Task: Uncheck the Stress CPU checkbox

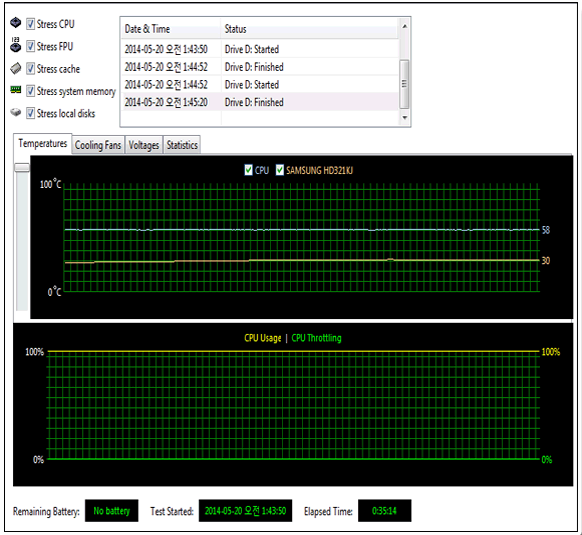Action: point(30,25)
